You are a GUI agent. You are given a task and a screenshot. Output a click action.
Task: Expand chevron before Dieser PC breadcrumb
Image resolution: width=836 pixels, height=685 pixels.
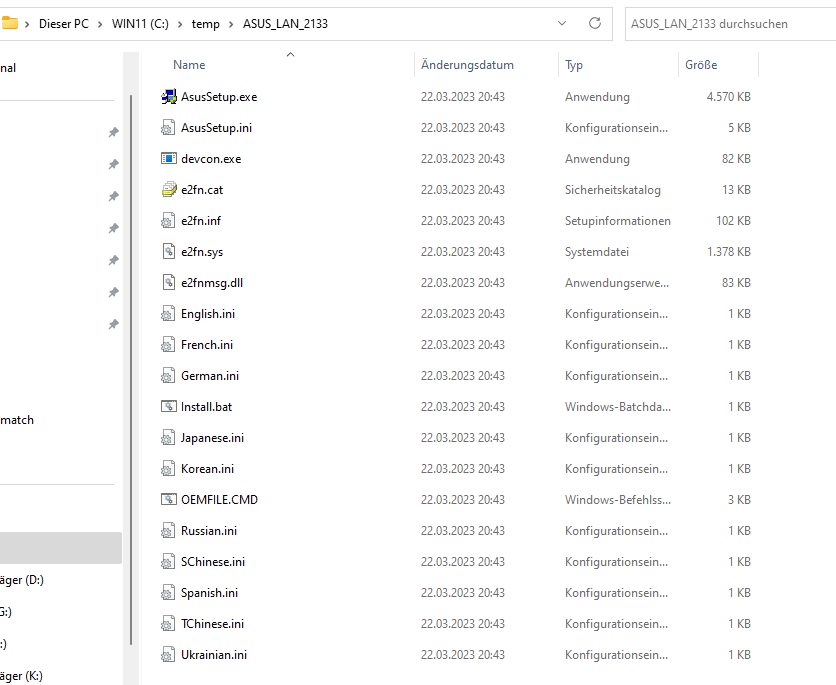pos(27,24)
